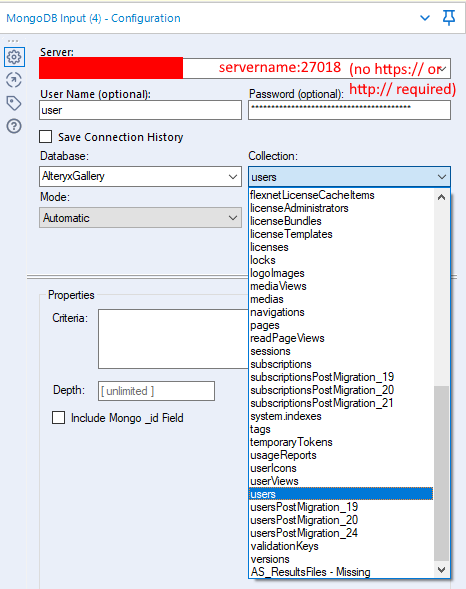Select licenseAdministrators in the collection list
Viewport: 466px width, 589px height.
[x=341, y=208]
